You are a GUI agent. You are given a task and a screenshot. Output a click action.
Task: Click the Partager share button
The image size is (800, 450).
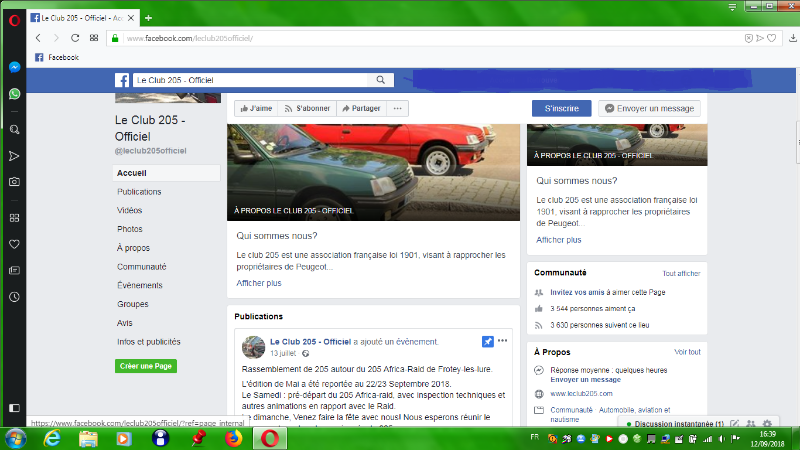(361, 108)
